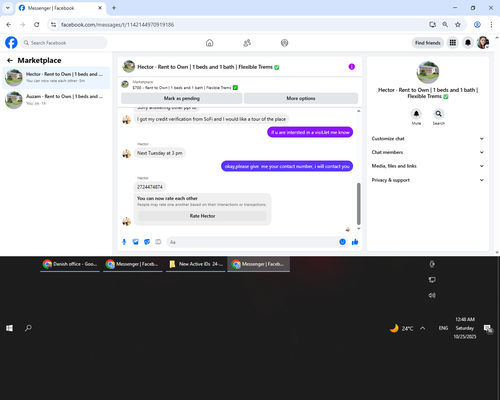Click Rate Hector button
This screenshot has height=400, width=500.
[x=202, y=216]
